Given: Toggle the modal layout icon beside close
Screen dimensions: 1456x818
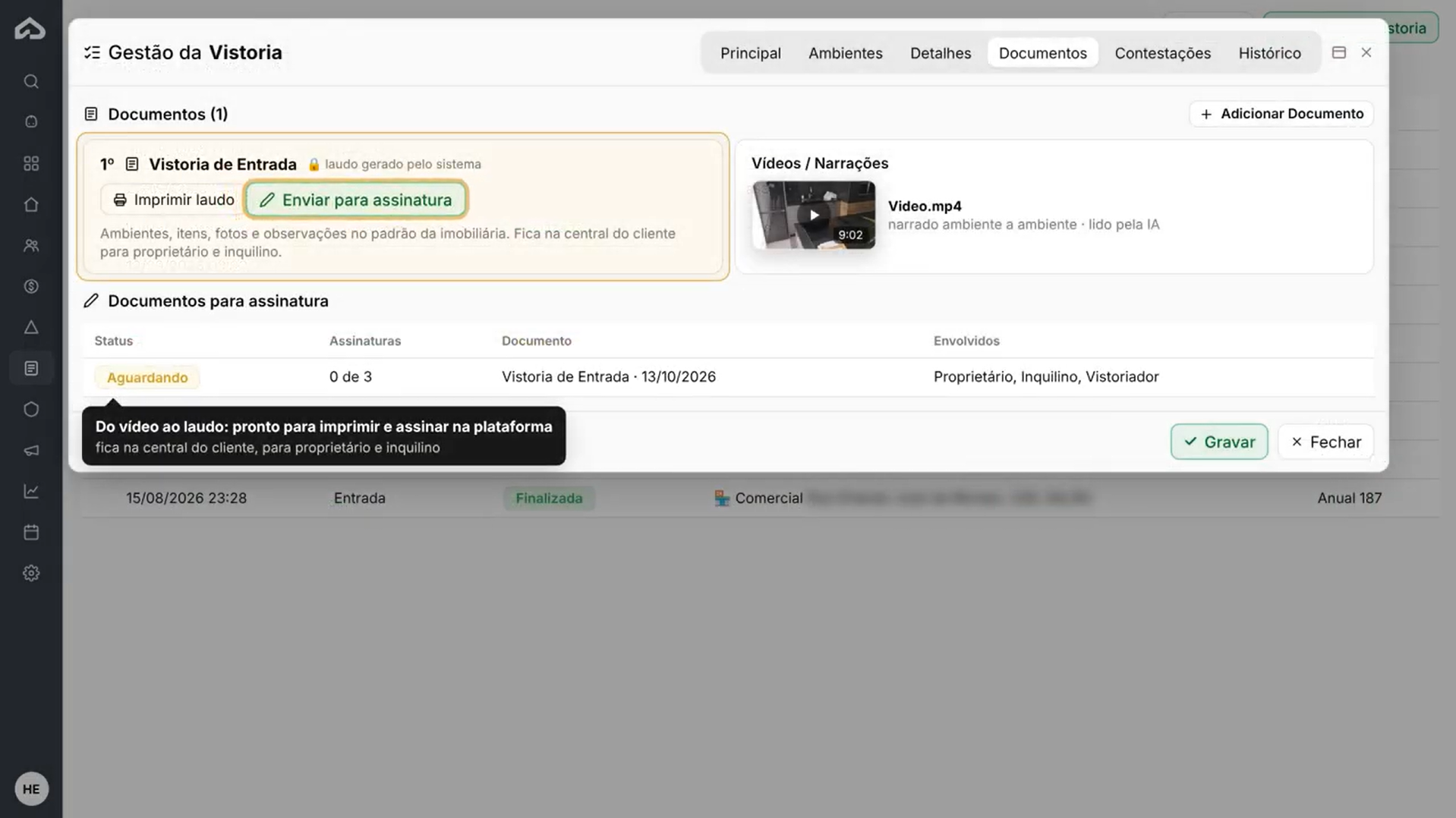Looking at the screenshot, I should (x=1339, y=52).
